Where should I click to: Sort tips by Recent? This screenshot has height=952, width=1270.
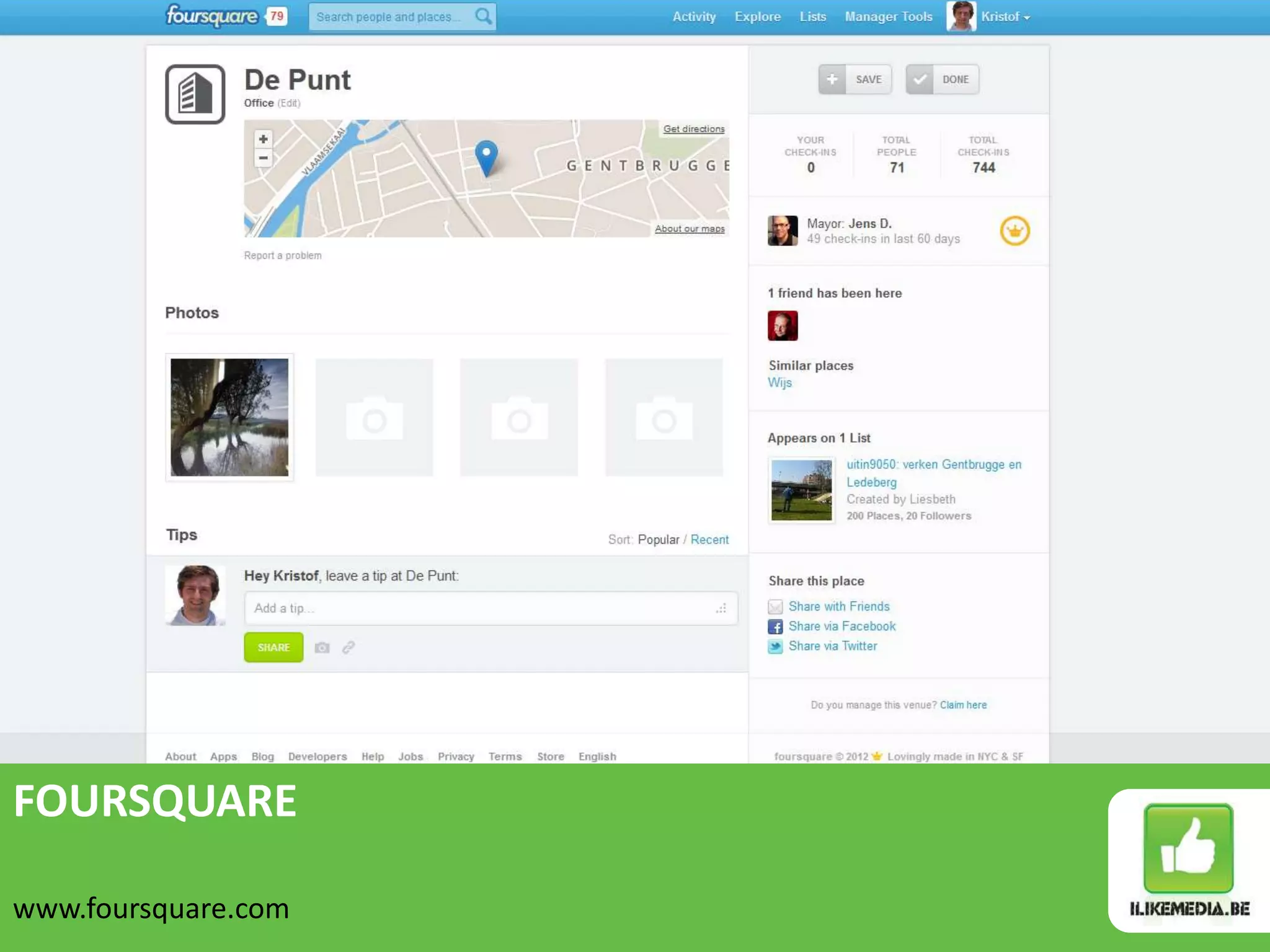[709, 539]
